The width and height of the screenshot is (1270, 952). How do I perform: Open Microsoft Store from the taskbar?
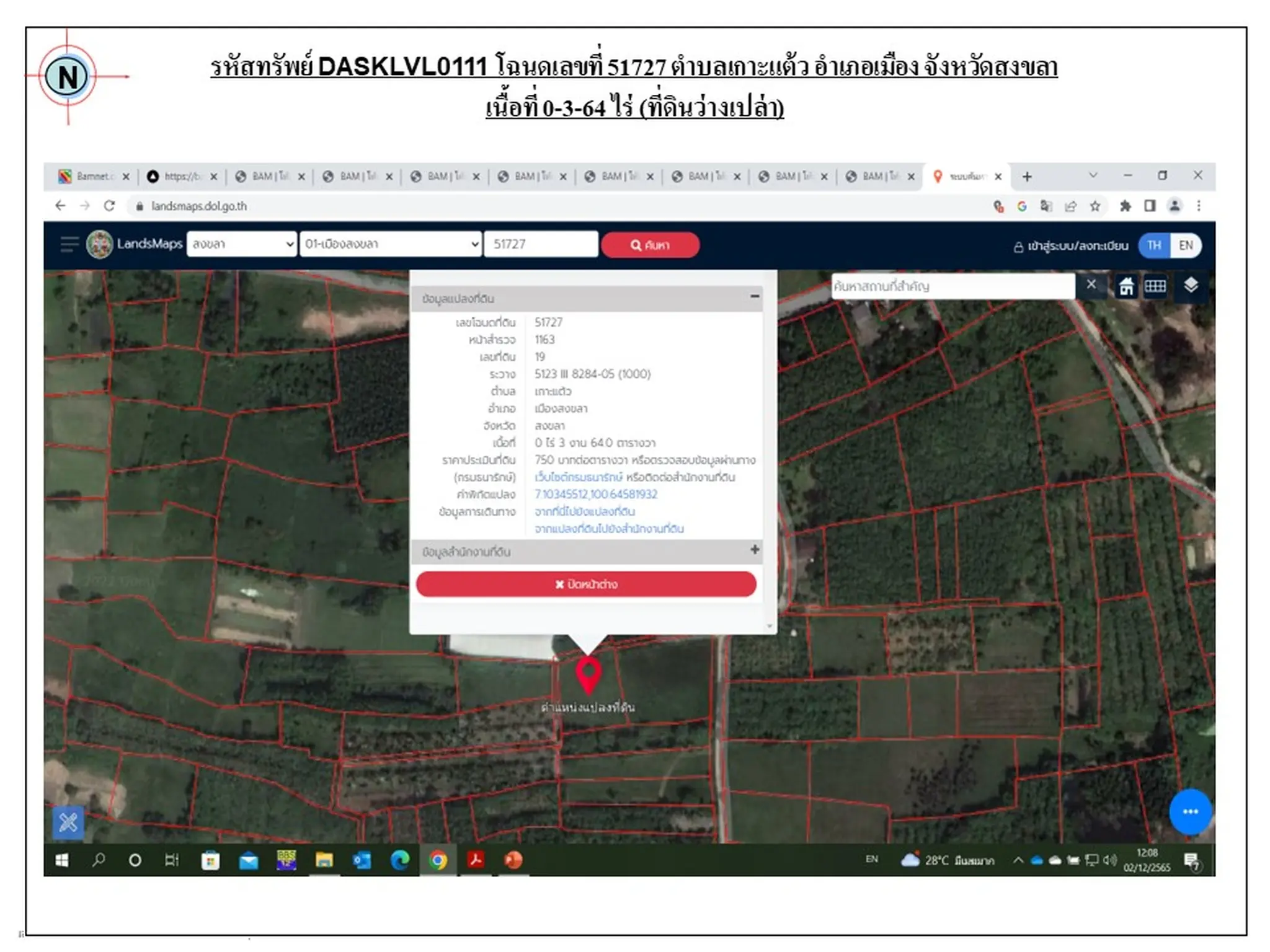[211, 860]
